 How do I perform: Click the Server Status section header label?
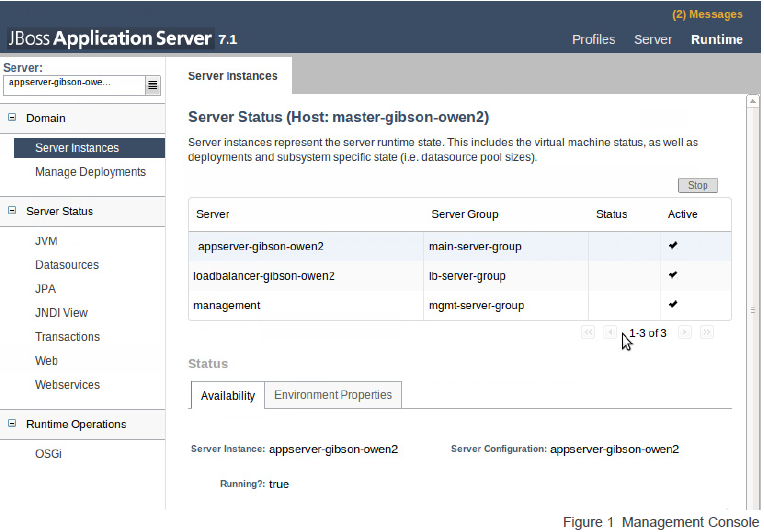59,211
